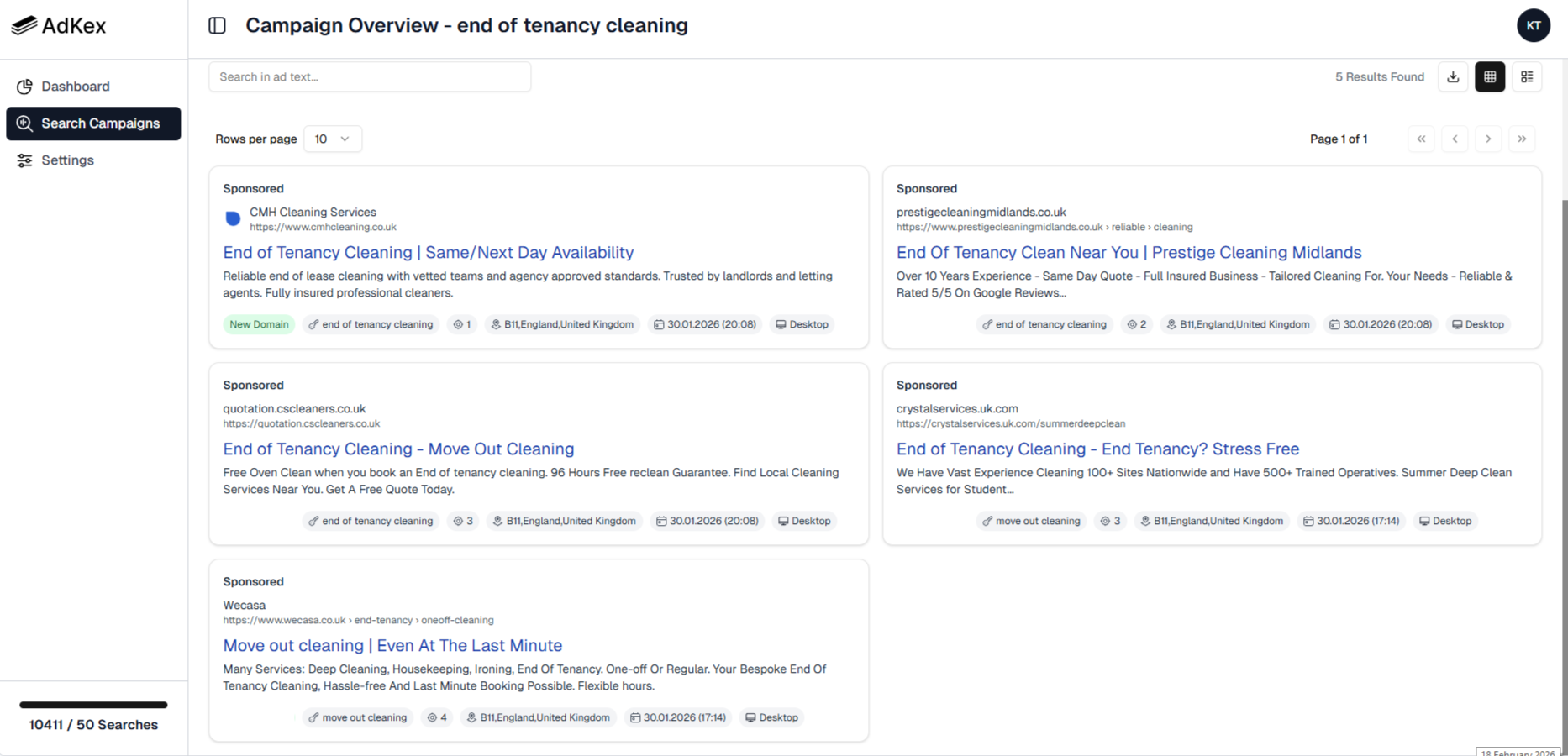The height and width of the screenshot is (756, 1568).
Task: Click the 'move out cleaning' keyword tag
Action: 1031,521
